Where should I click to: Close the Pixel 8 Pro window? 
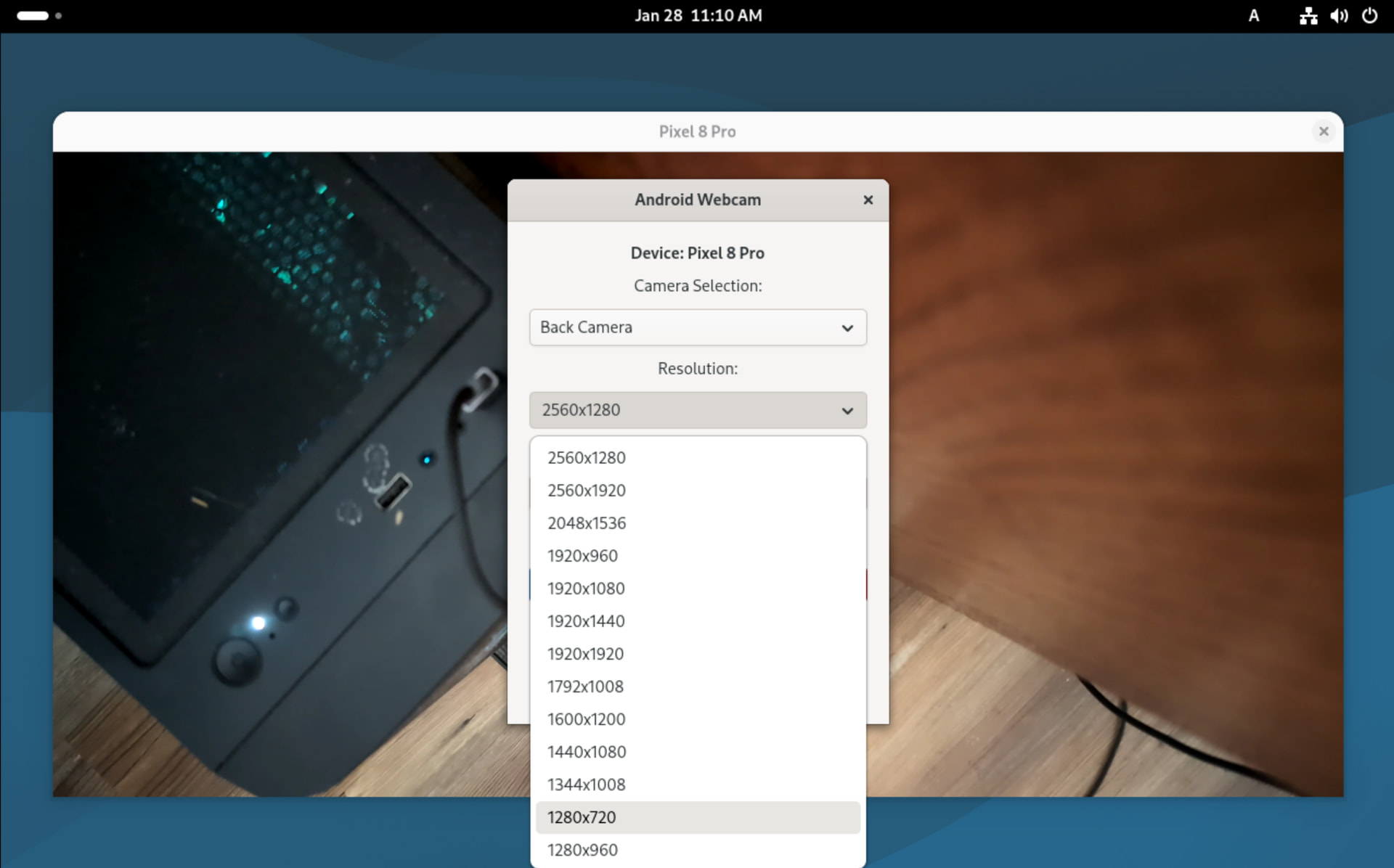tap(1323, 131)
